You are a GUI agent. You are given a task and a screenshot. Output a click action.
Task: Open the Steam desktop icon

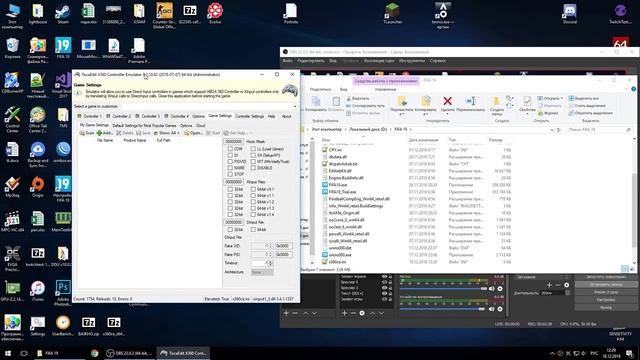pyautogui.click(x=63, y=13)
